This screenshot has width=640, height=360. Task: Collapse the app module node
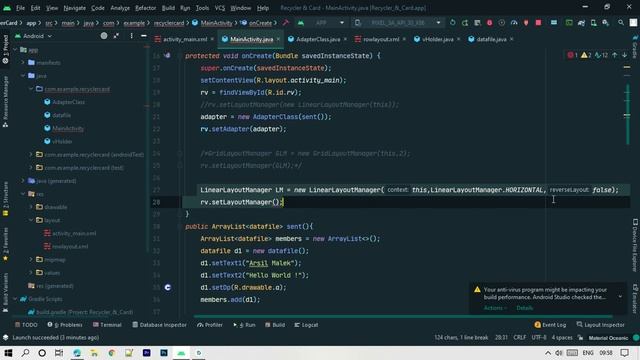pyautogui.click(x=15, y=50)
